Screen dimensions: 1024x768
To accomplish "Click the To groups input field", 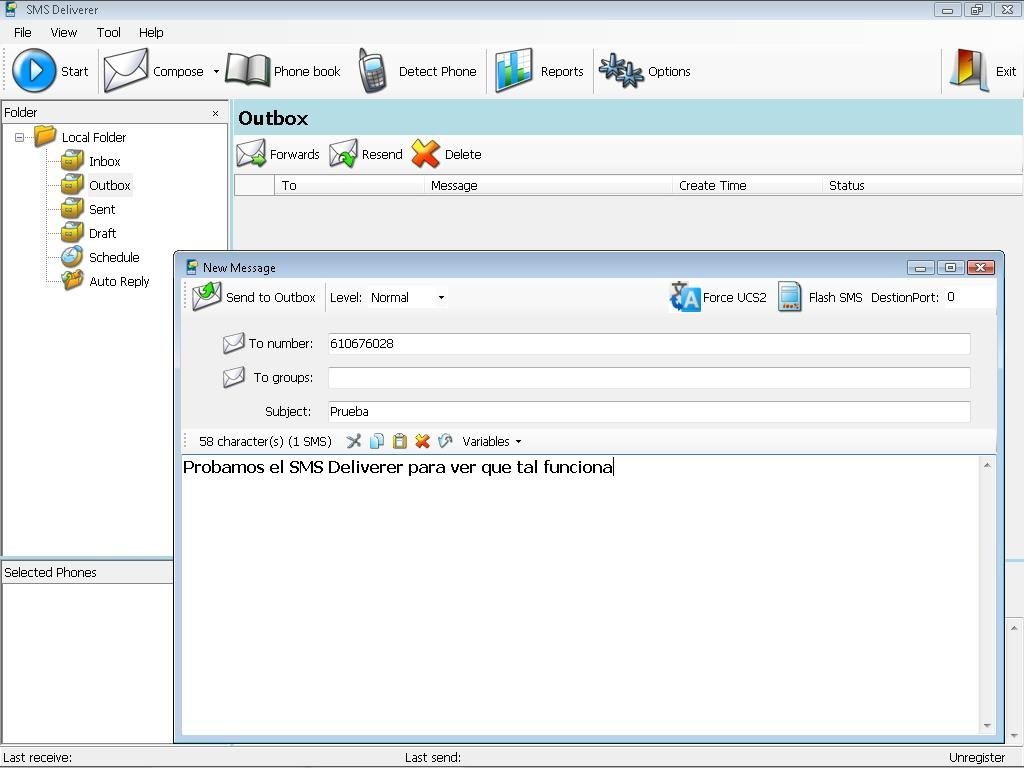I will tap(649, 377).
